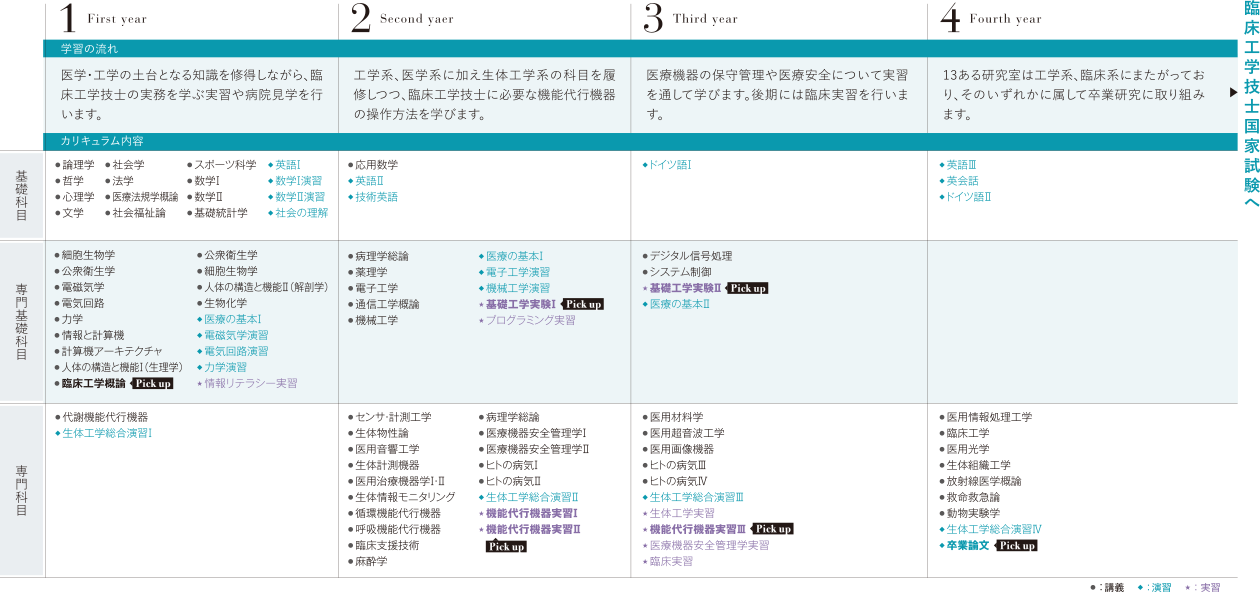Open the プログラミング実習 course entry
1260x592 pixels.
tap(530, 320)
